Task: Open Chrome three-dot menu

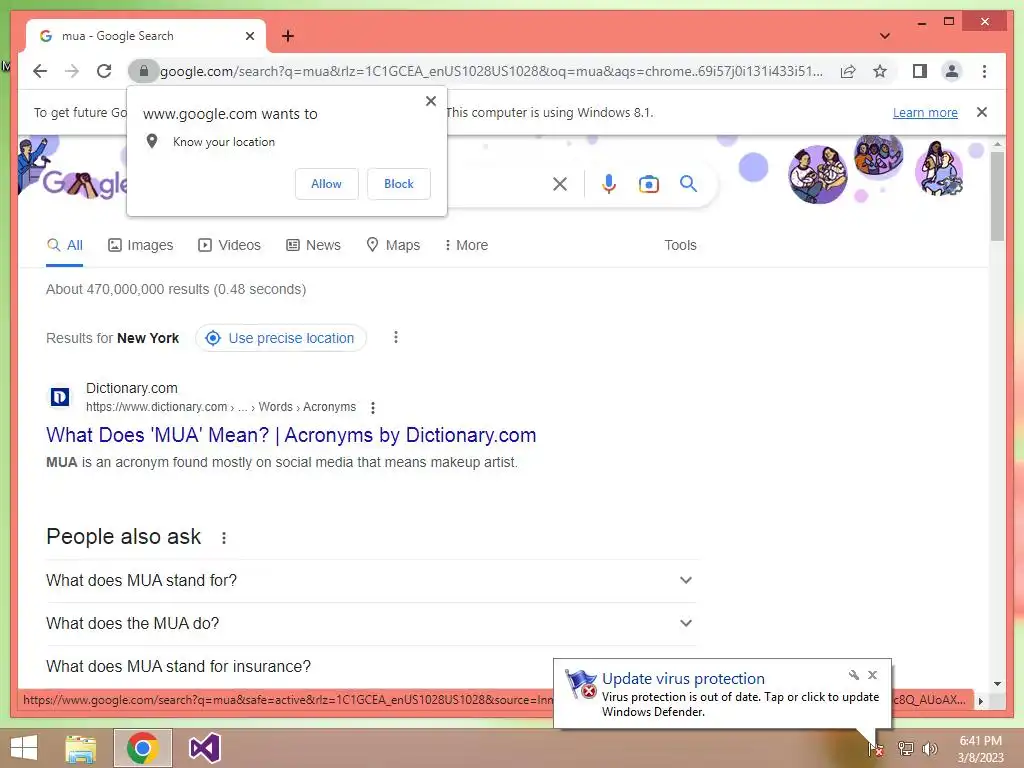Action: point(984,71)
